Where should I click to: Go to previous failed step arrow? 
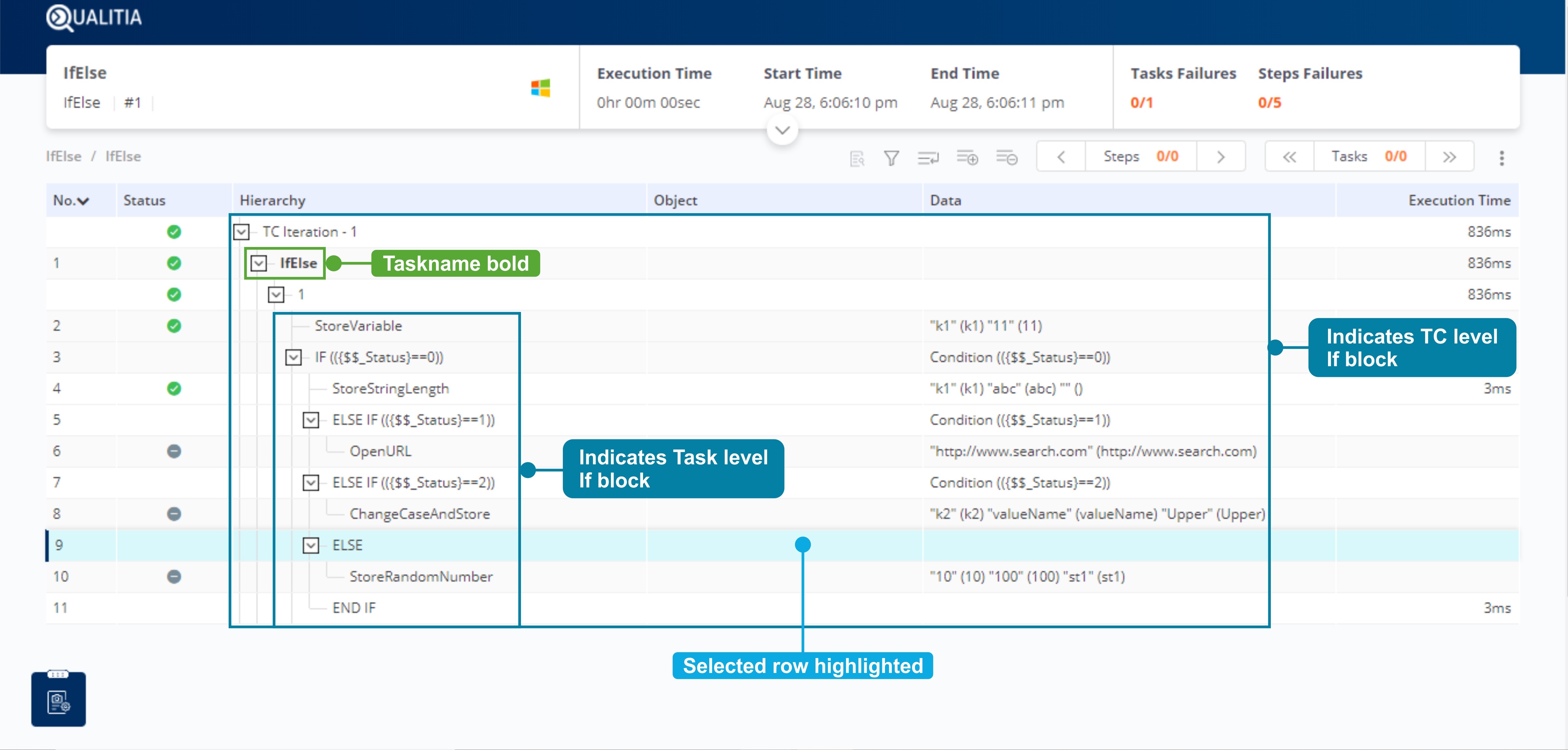click(1061, 157)
